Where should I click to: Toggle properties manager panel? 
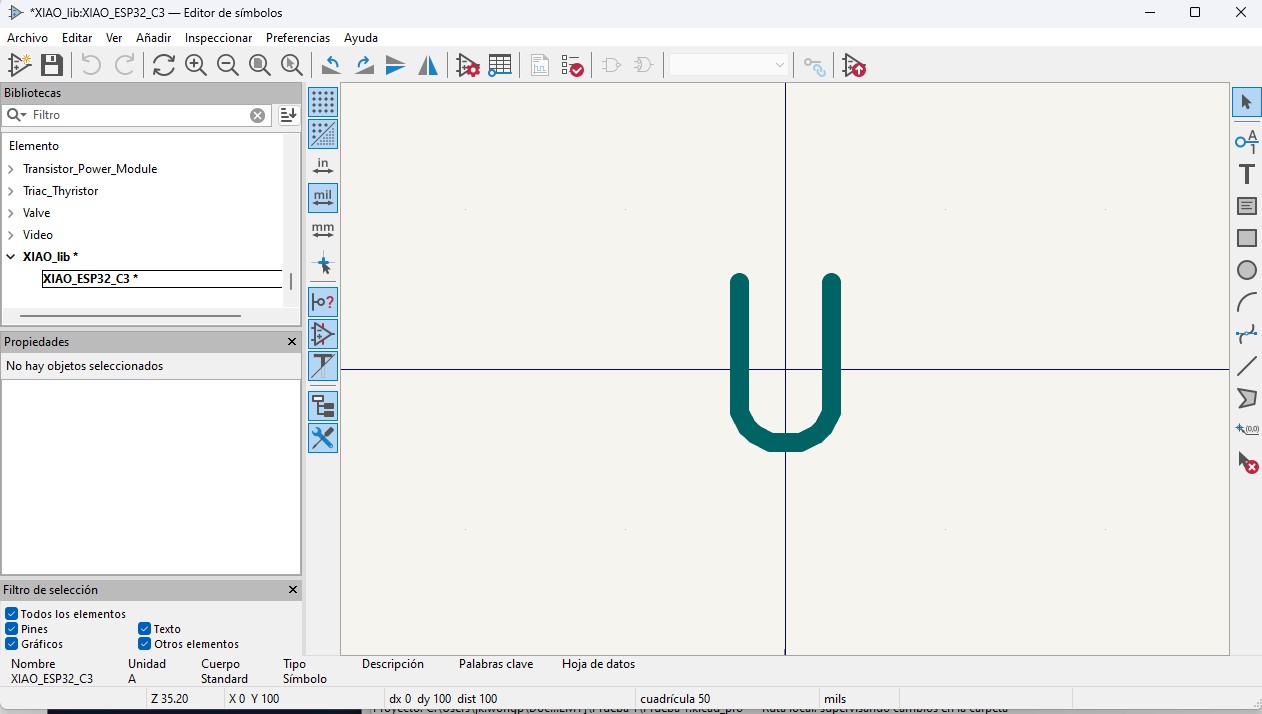(323, 438)
